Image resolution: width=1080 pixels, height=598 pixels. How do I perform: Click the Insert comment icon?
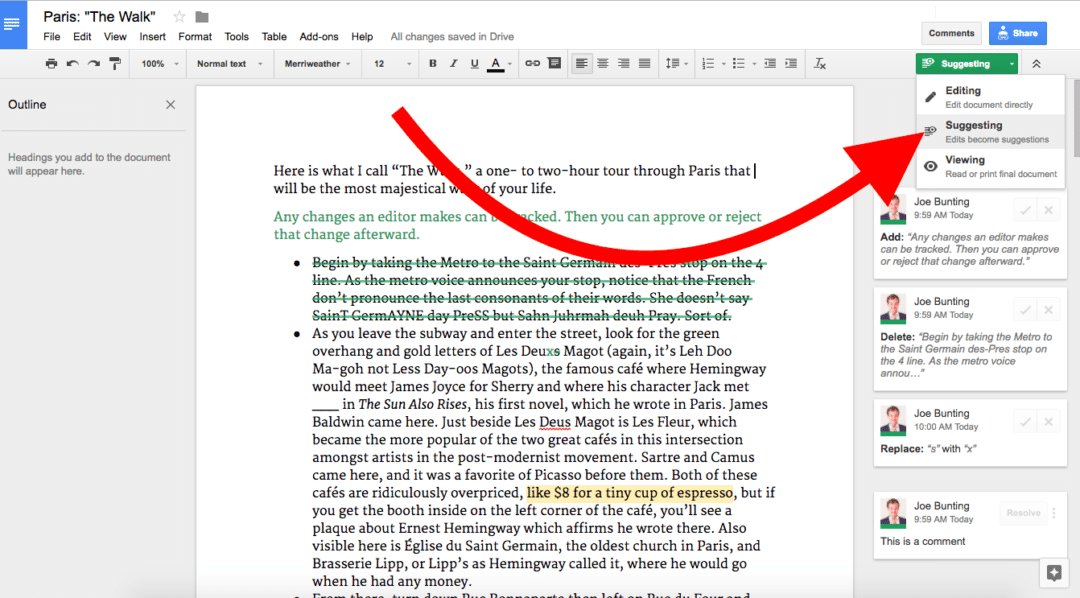pyautogui.click(x=554, y=63)
